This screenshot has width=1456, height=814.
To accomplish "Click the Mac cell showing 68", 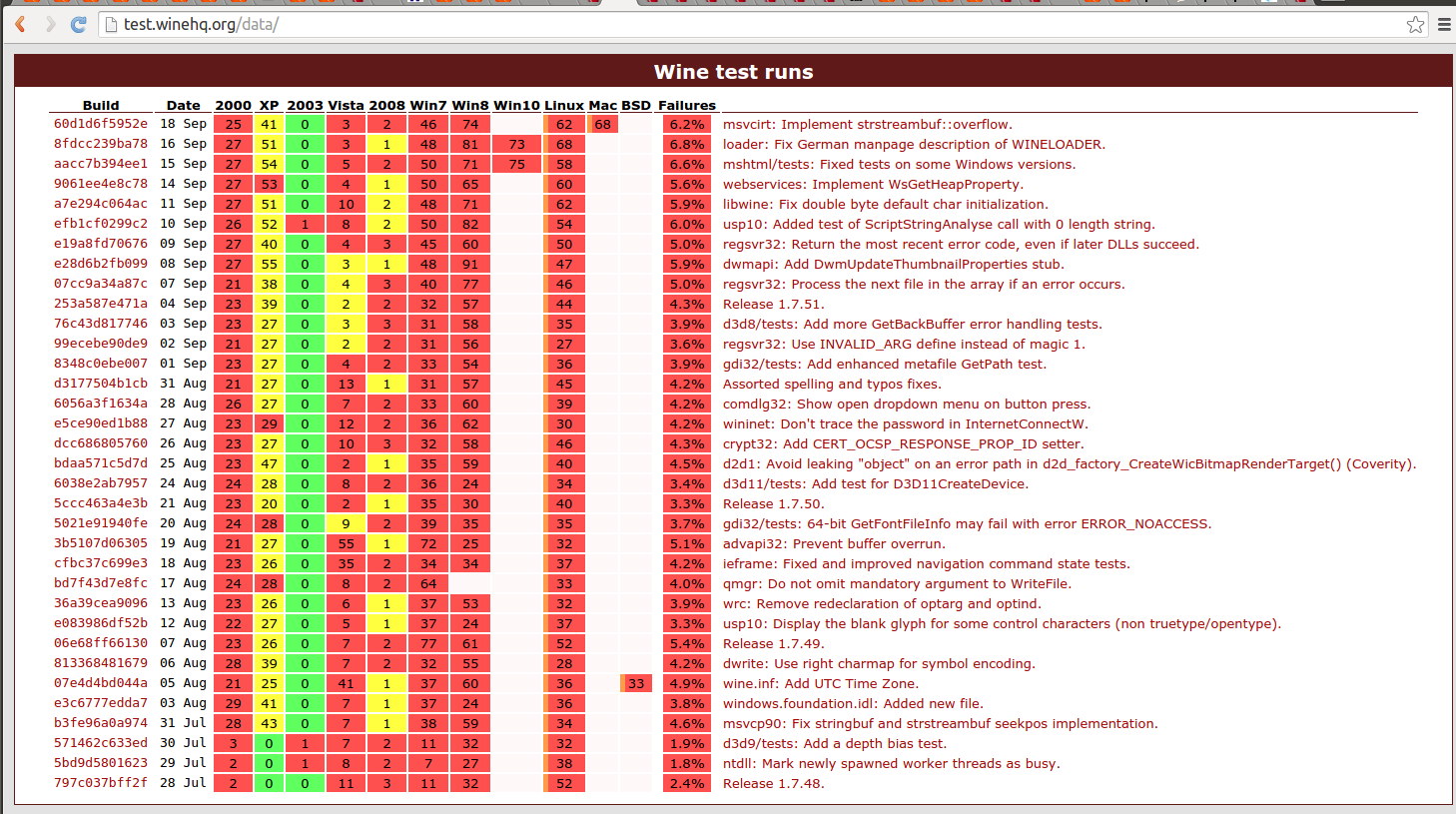I will 603,124.
